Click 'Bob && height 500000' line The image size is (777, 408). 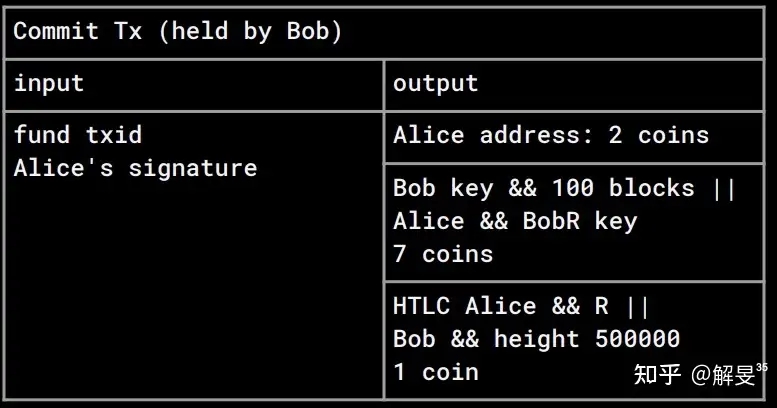pos(536,339)
